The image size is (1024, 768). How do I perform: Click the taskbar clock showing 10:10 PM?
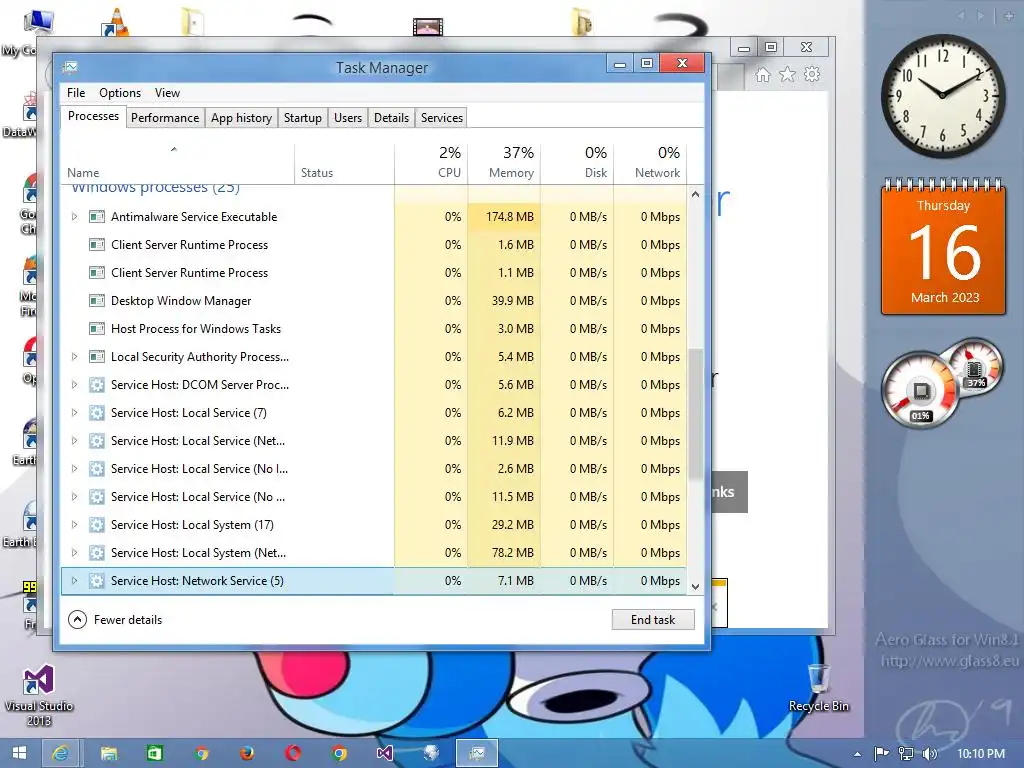pyautogui.click(x=981, y=754)
